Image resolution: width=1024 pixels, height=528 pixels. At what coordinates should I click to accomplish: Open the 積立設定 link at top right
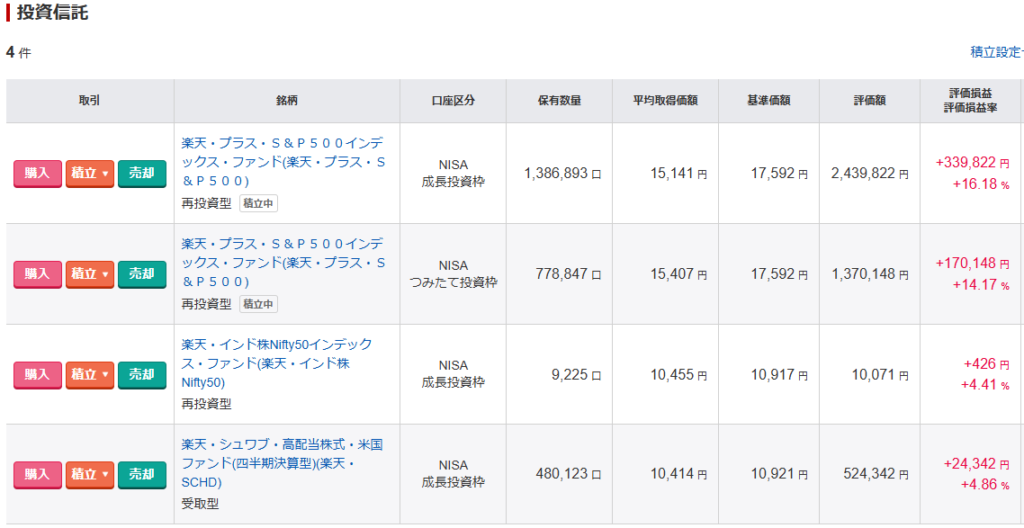pyautogui.click(x=996, y=52)
